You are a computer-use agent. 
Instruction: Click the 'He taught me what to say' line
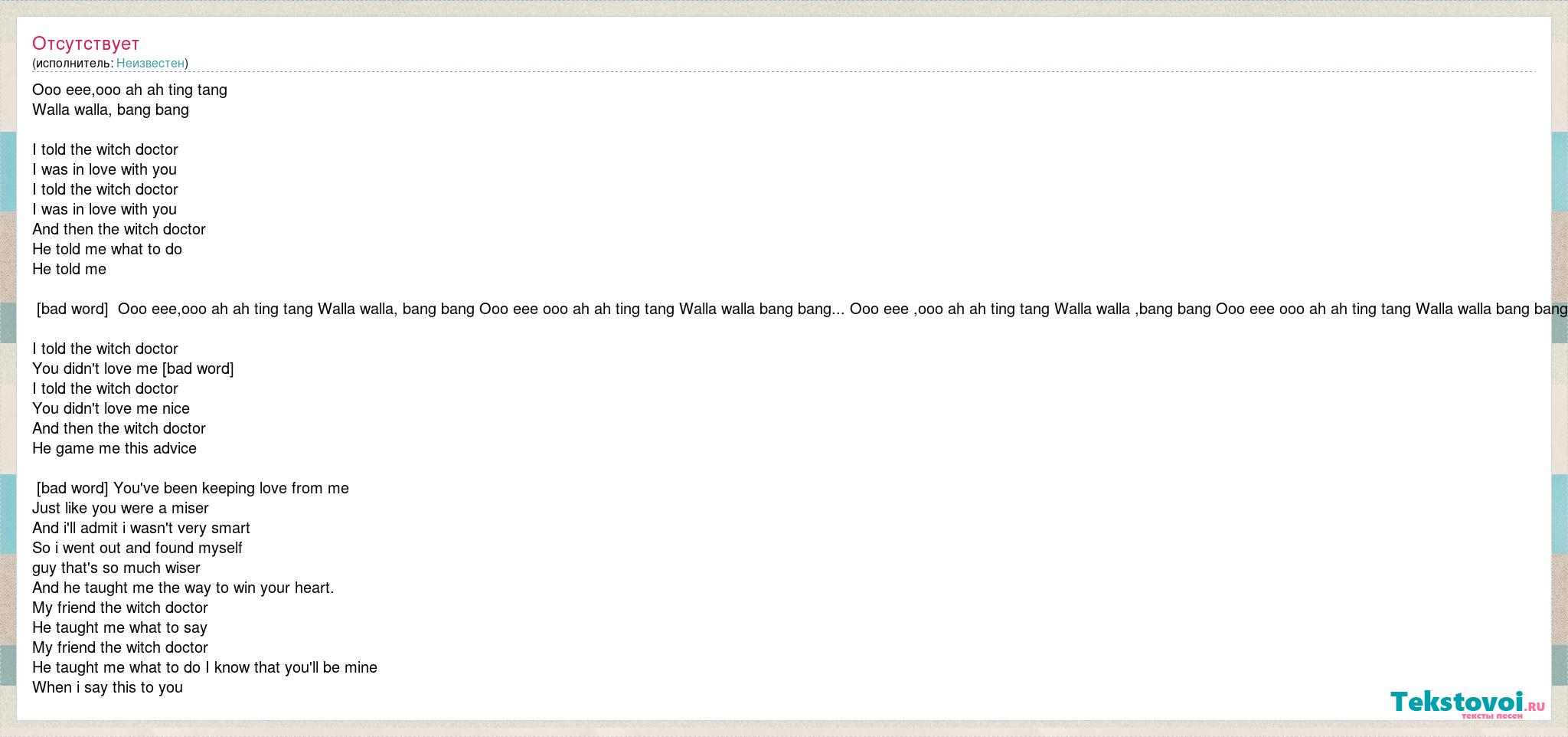click(x=119, y=627)
